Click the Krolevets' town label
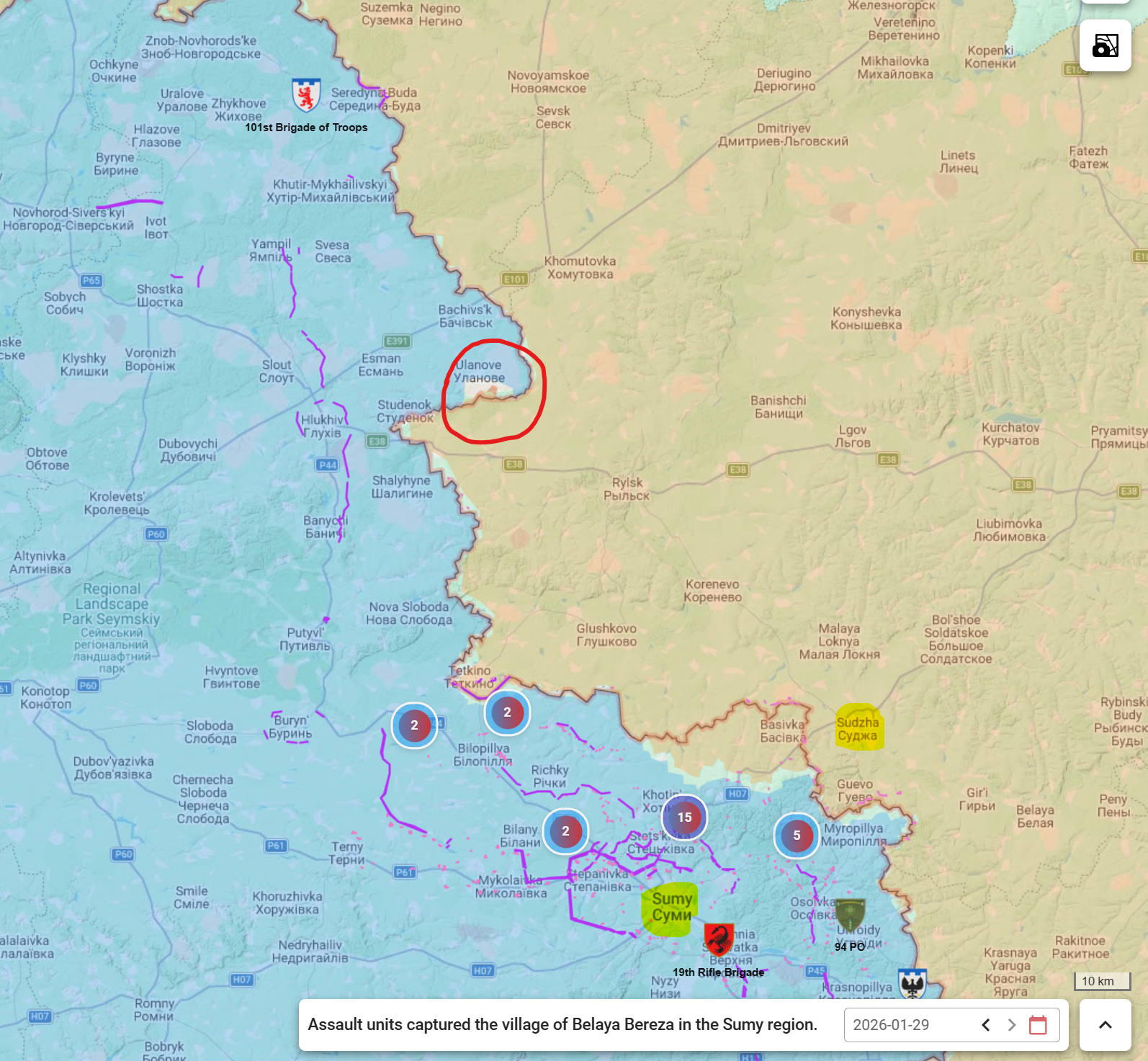The height and width of the screenshot is (1061, 1148). (x=117, y=503)
